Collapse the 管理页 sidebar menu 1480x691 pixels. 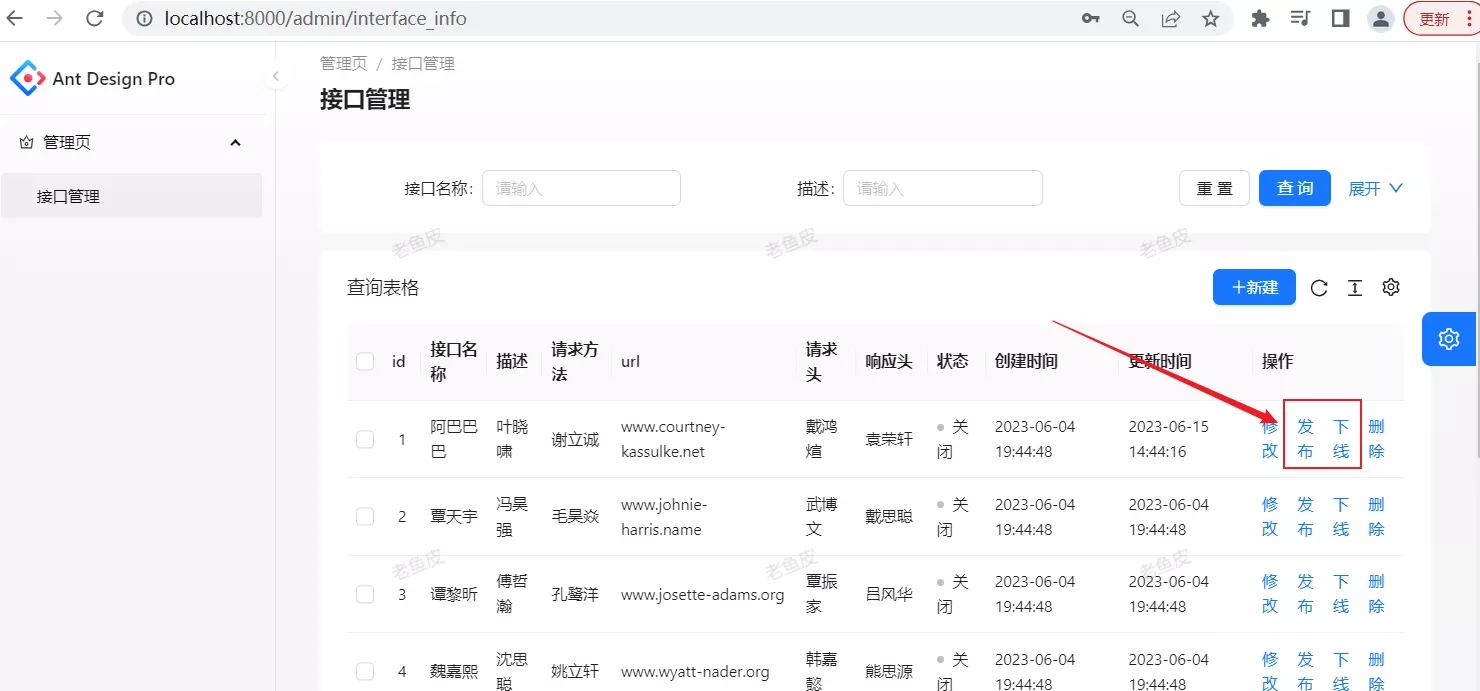[131, 143]
